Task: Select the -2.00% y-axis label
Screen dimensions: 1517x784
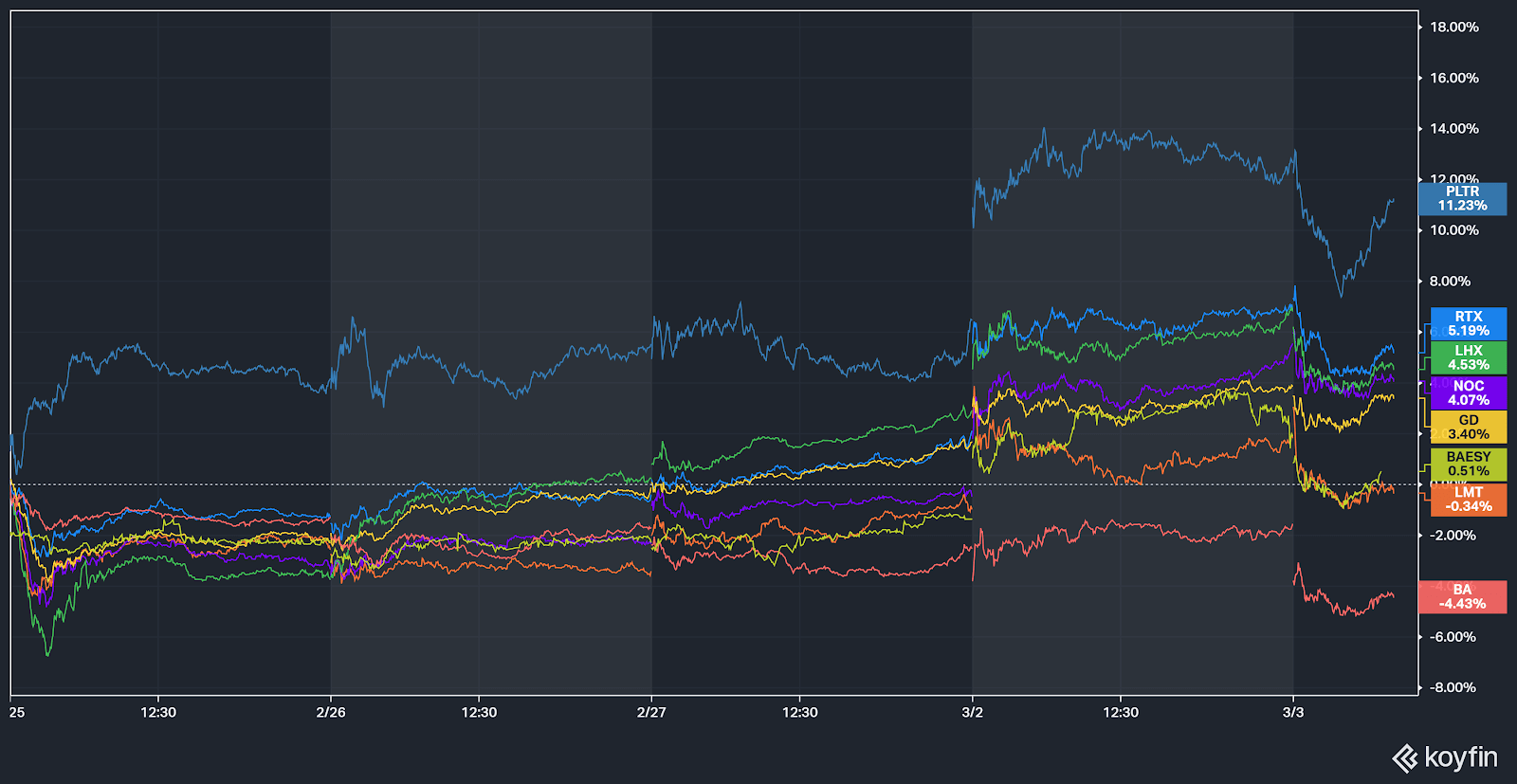Action: (1452, 536)
